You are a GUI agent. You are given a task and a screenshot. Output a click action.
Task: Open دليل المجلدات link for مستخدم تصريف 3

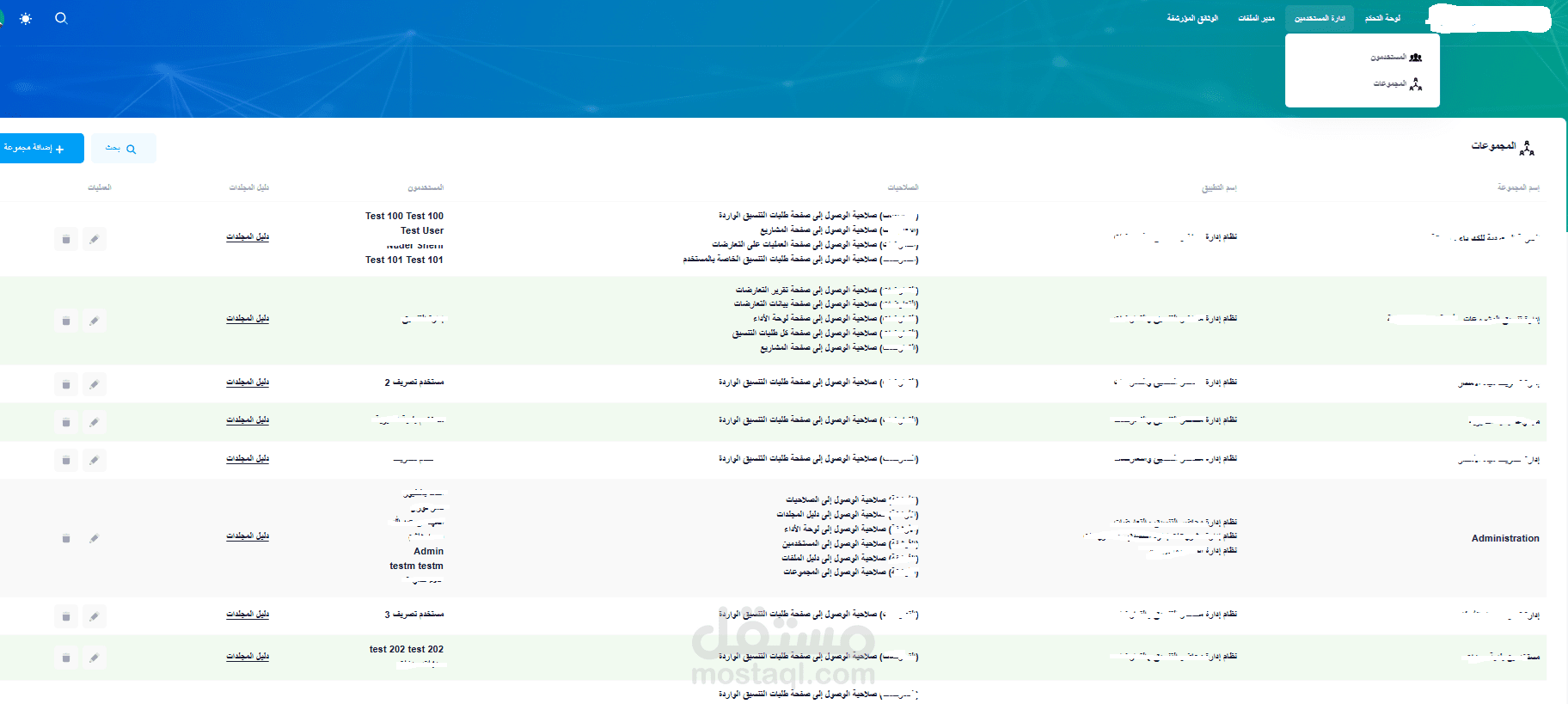pyautogui.click(x=248, y=614)
